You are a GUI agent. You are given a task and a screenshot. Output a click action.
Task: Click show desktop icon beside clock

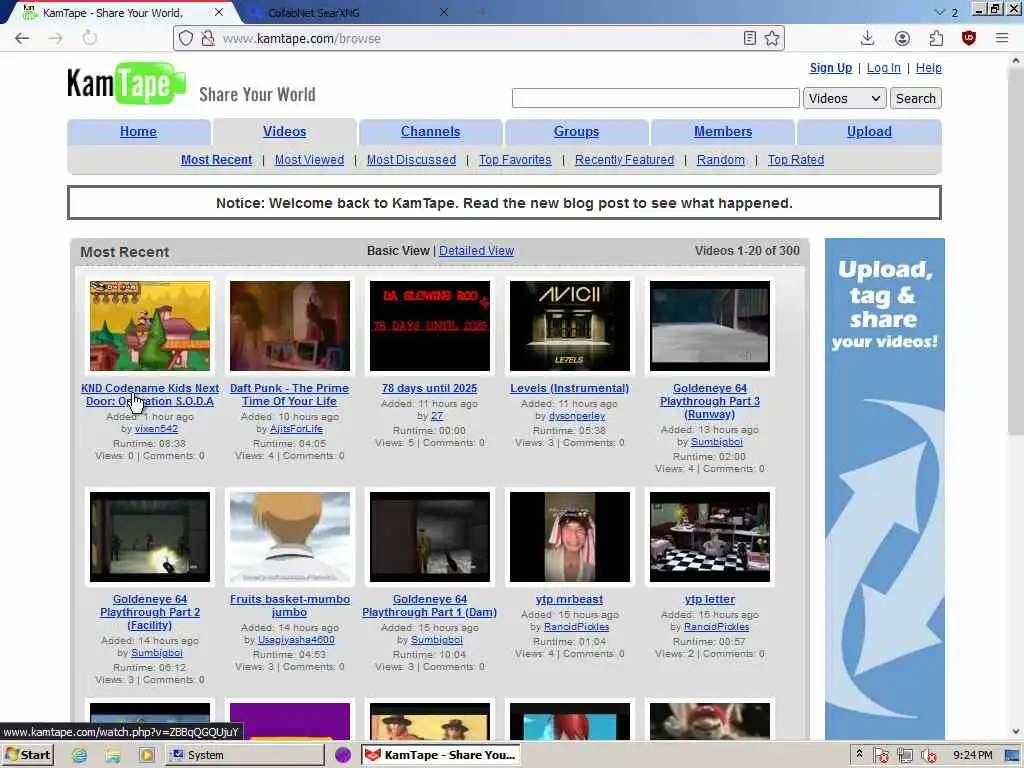(x=1012, y=756)
